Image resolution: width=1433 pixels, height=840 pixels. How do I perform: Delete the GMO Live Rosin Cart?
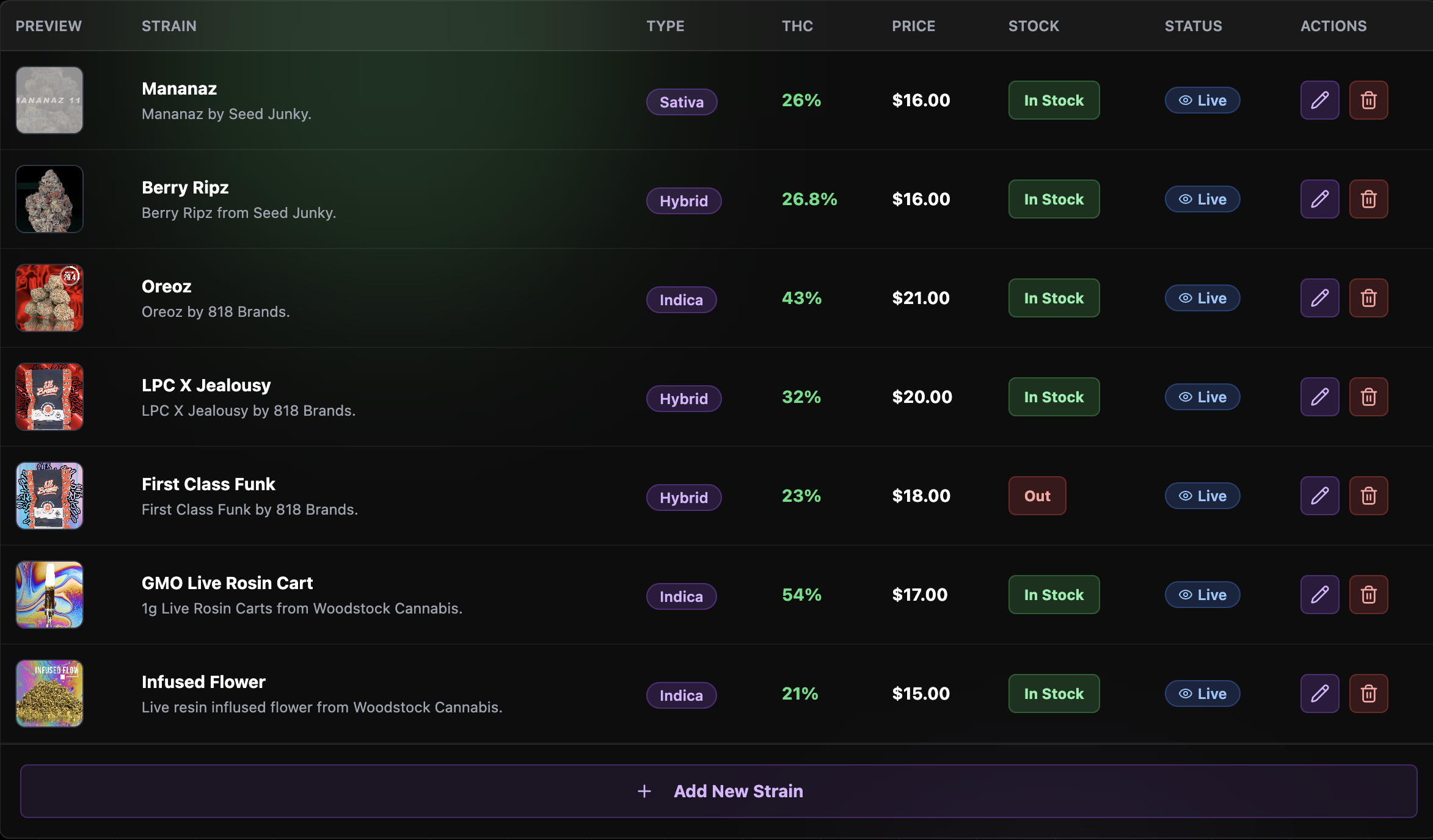tap(1368, 595)
